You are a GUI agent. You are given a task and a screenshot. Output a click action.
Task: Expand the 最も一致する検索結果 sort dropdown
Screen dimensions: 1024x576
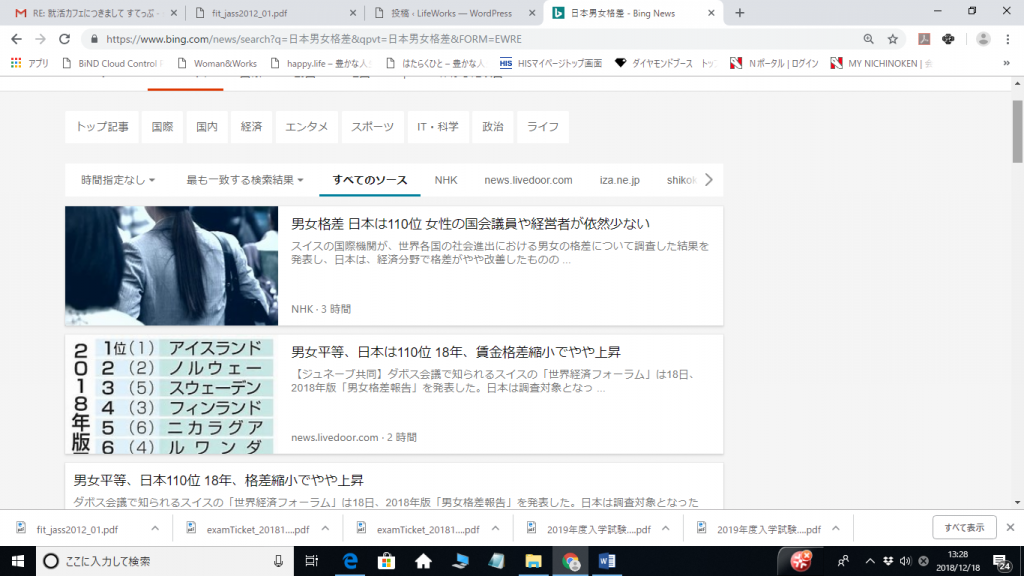pyautogui.click(x=245, y=180)
